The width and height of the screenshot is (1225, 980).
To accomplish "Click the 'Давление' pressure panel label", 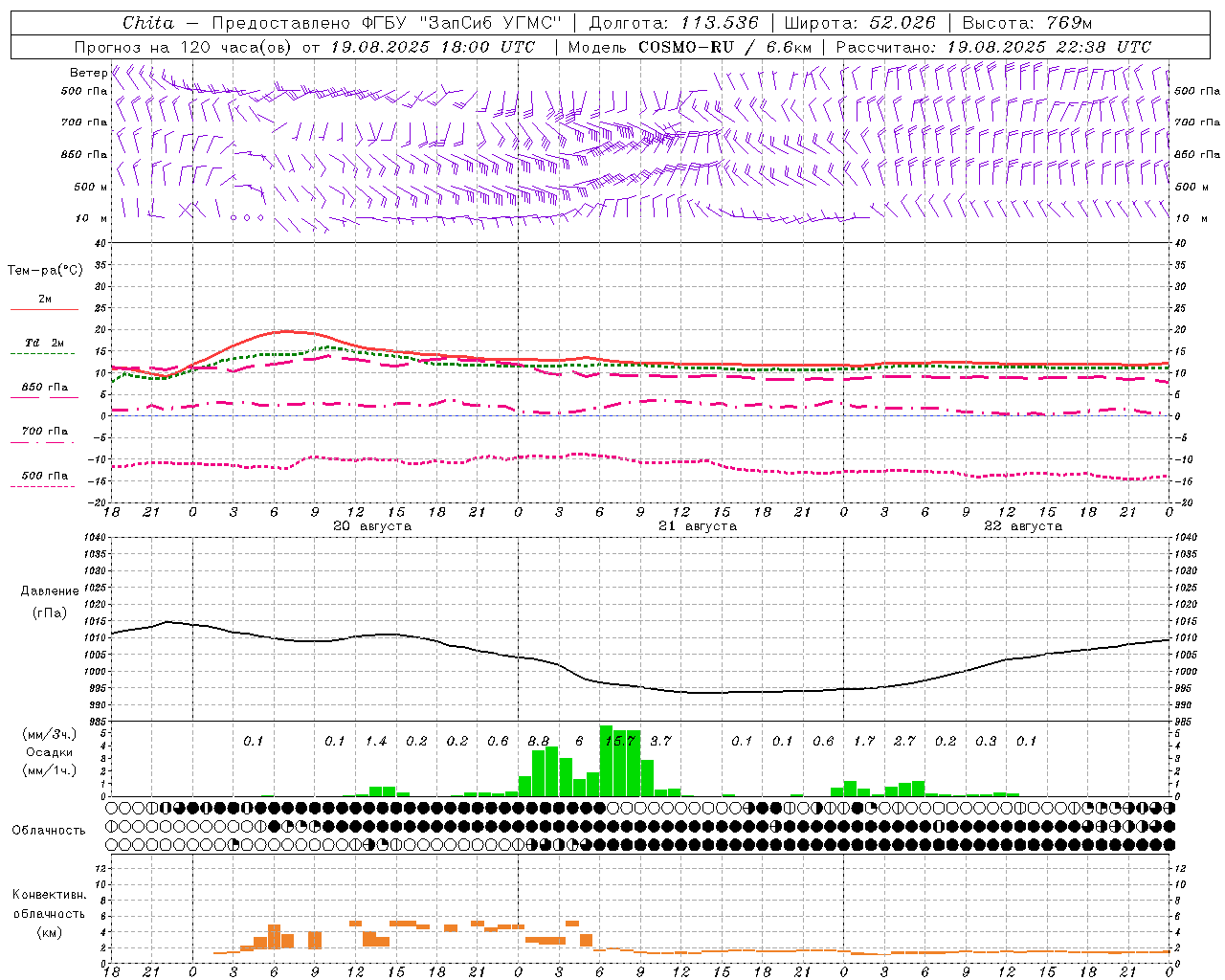I will 50,591.
